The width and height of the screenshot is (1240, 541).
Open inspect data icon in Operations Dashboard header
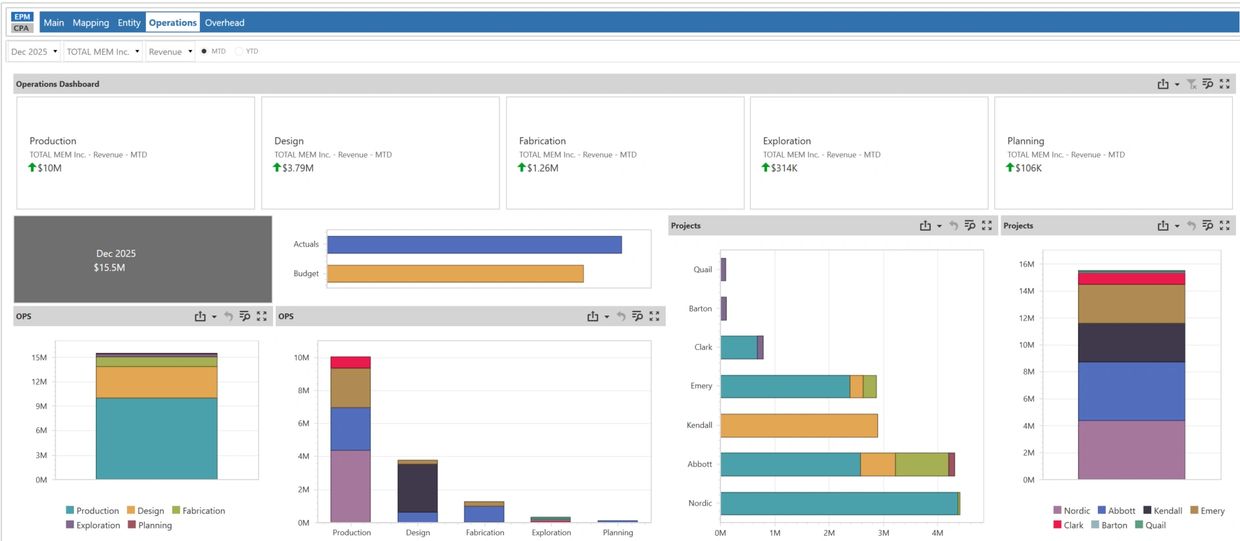(1208, 84)
